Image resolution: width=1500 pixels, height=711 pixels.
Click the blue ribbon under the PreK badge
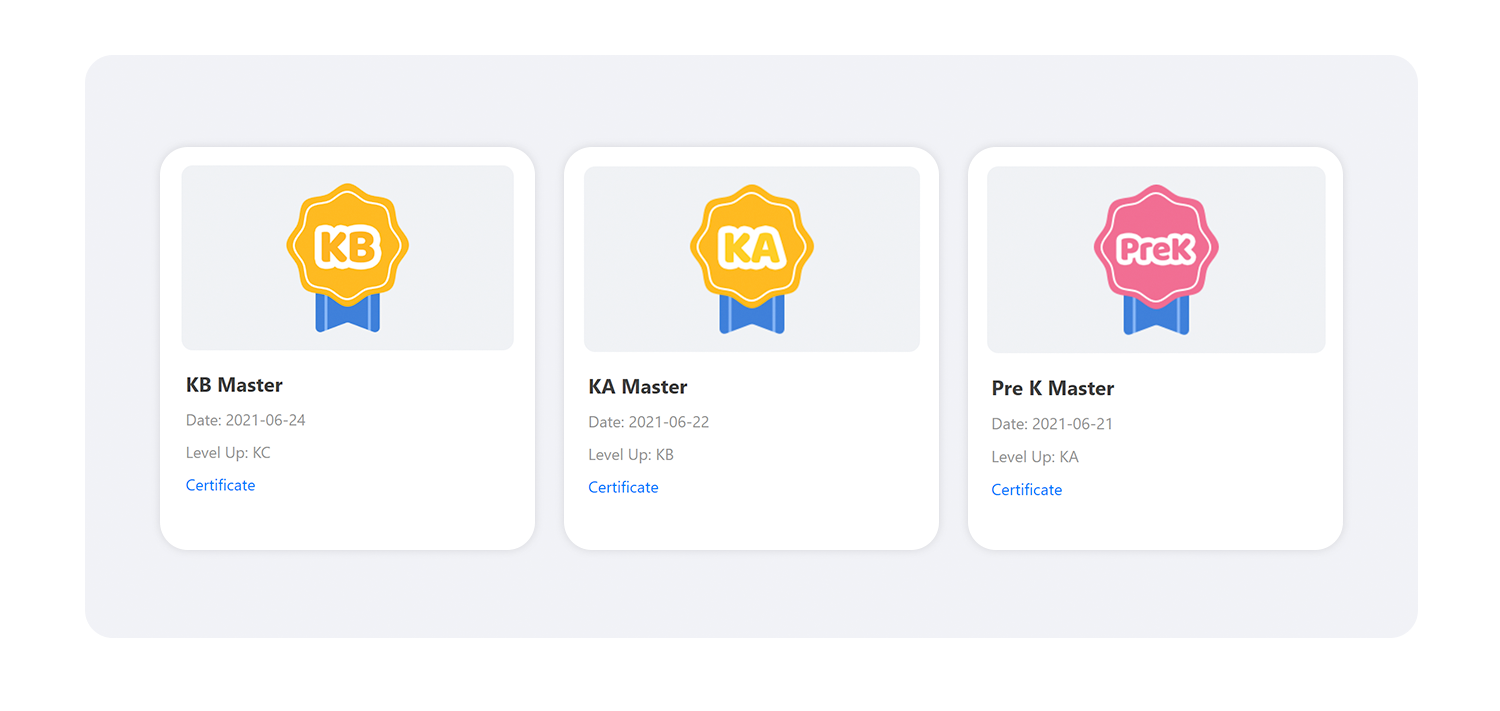(x=1156, y=318)
